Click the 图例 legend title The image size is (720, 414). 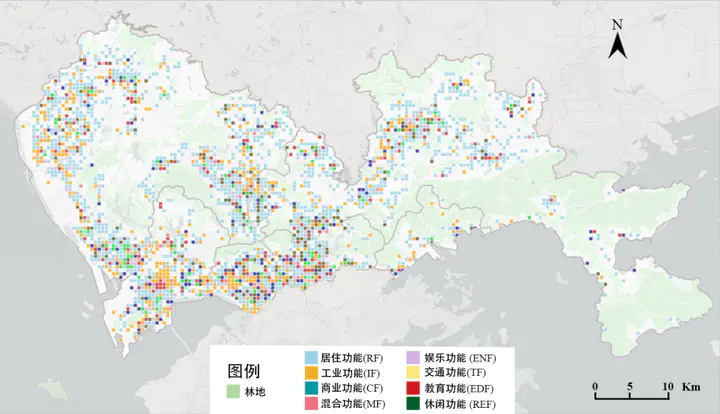coord(243,371)
